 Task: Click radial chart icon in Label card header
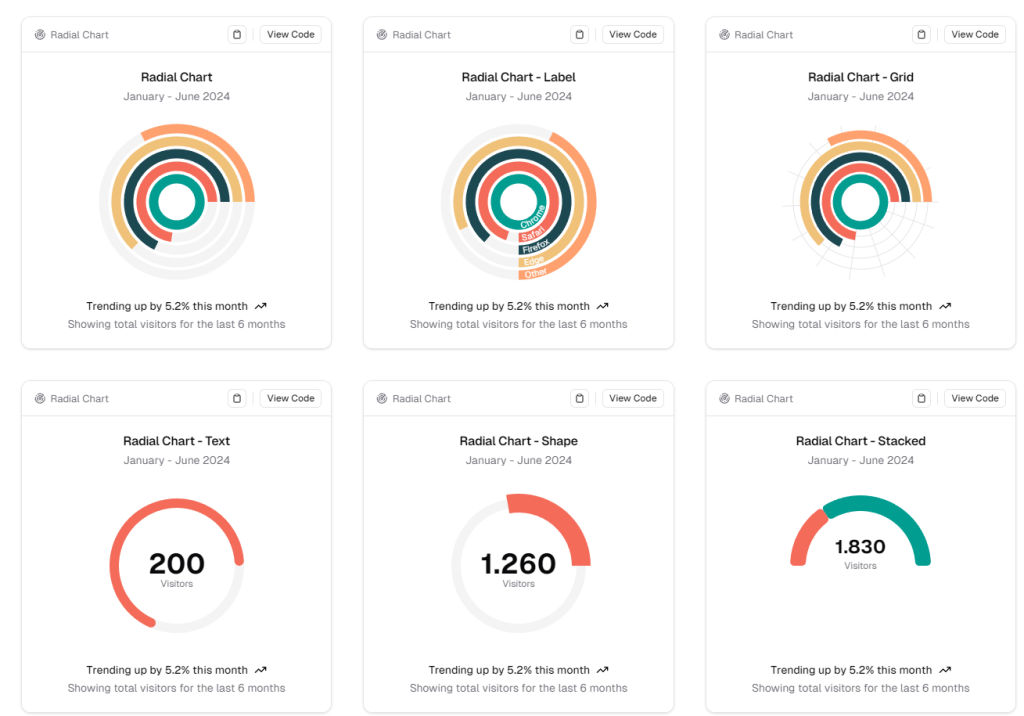pos(382,35)
